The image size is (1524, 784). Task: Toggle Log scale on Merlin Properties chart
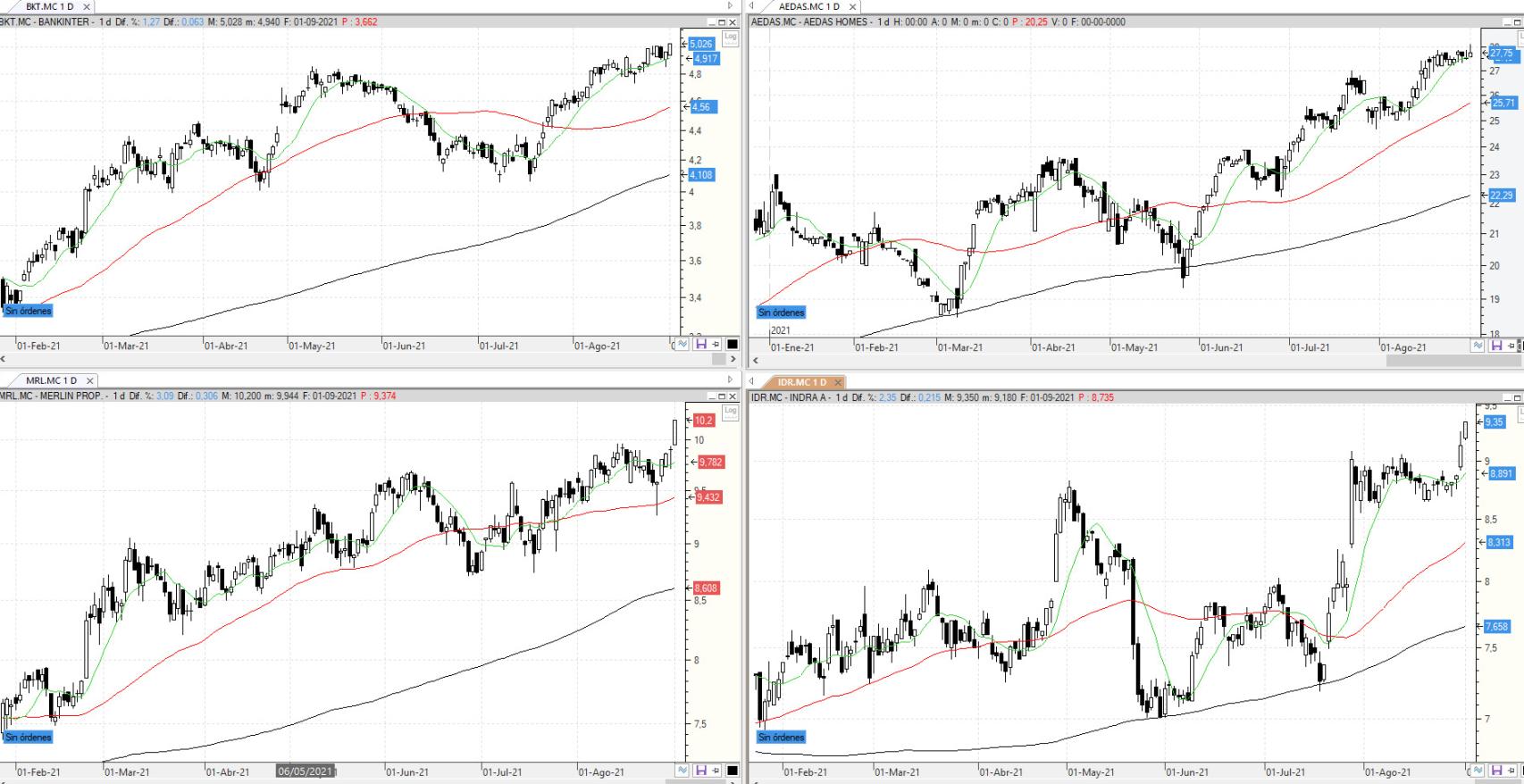click(x=730, y=412)
